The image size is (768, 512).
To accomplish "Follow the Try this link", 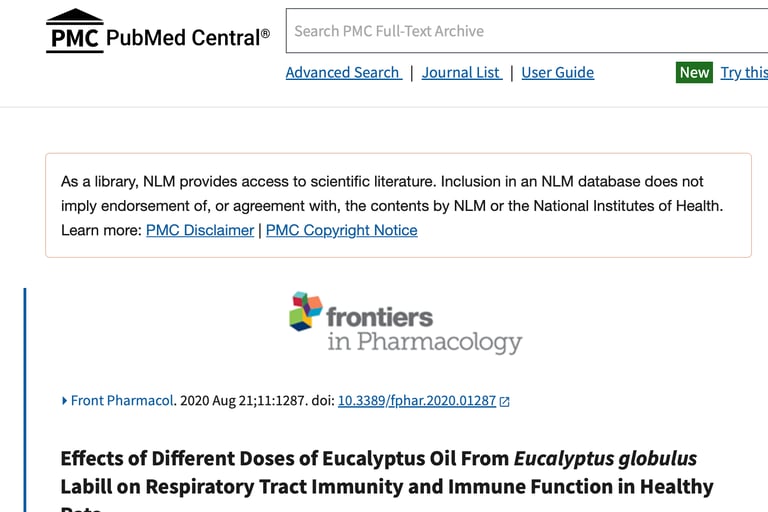I will tap(744, 72).
